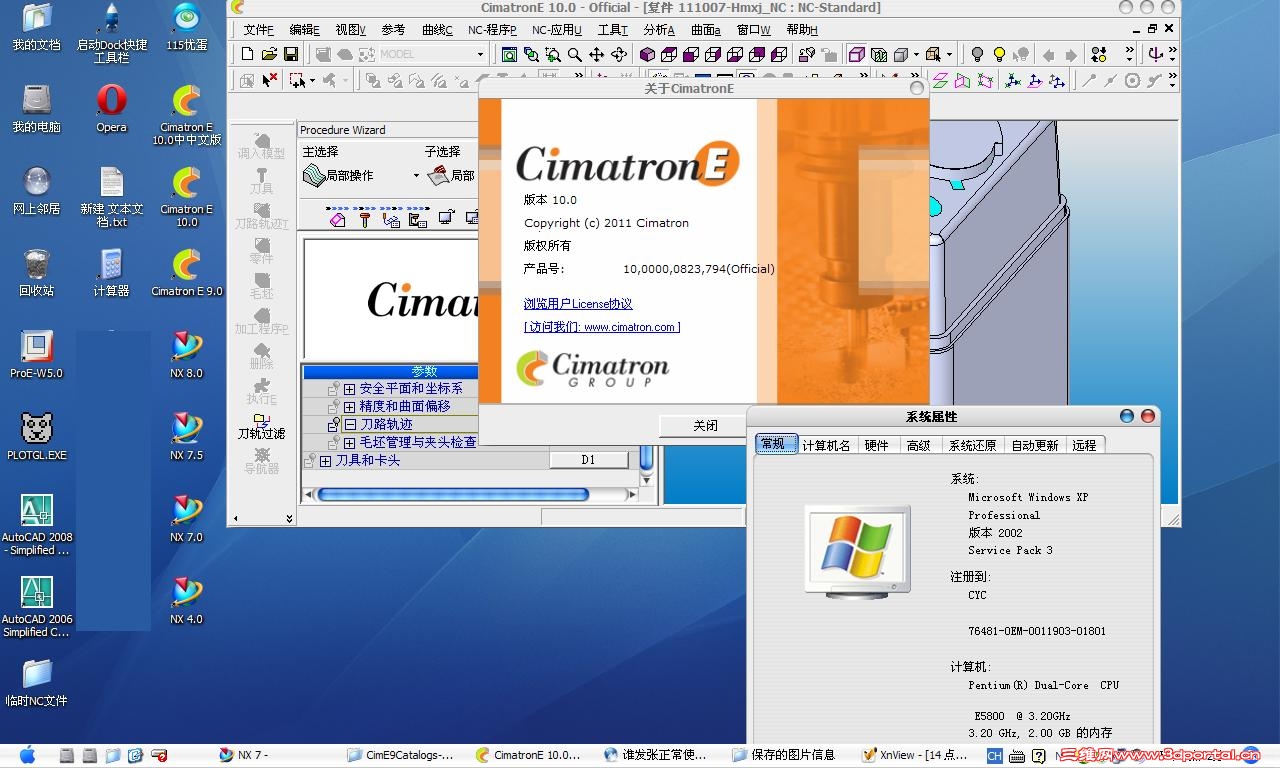Viewport: 1280px width, 768px height.
Task: Expand the NC guide panel double chevron
Action: pos(289,518)
